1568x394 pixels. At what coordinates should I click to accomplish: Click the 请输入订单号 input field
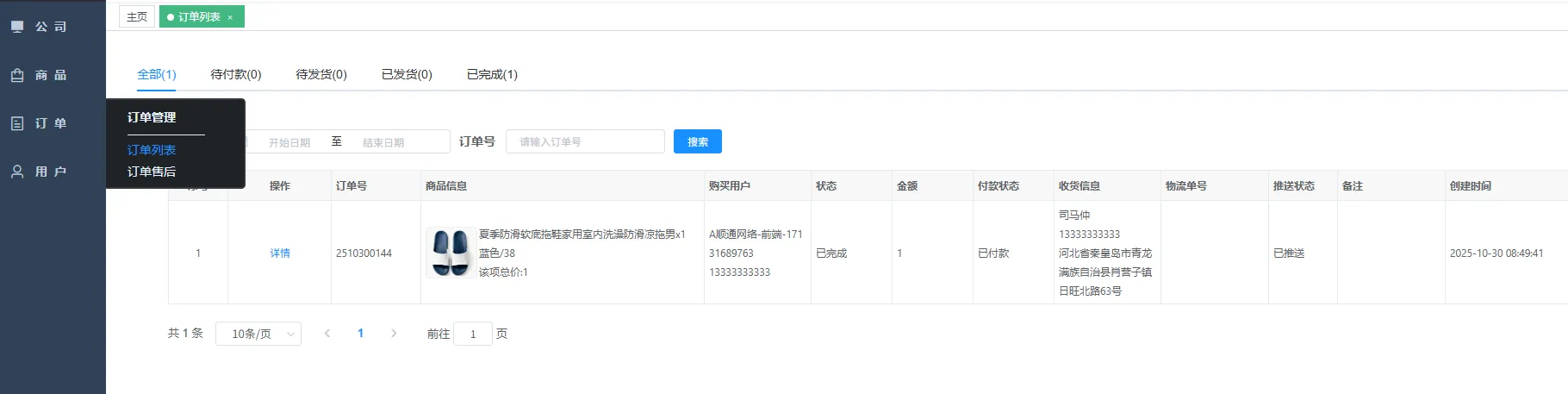coord(585,141)
